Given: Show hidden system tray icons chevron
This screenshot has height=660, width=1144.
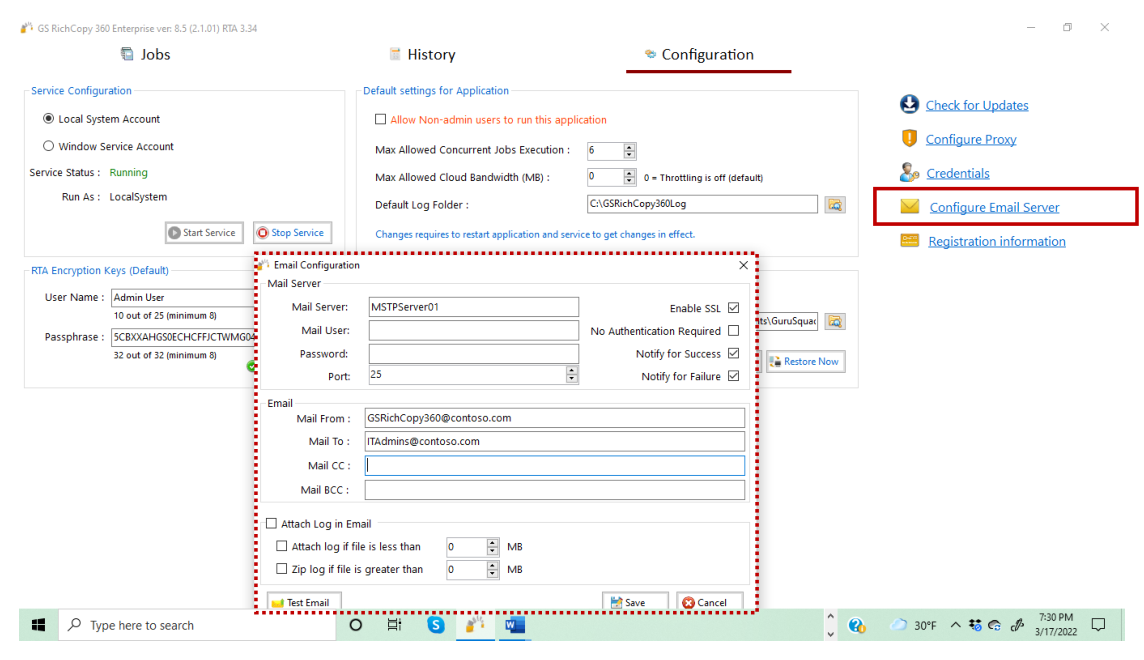Looking at the screenshot, I should (x=955, y=625).
